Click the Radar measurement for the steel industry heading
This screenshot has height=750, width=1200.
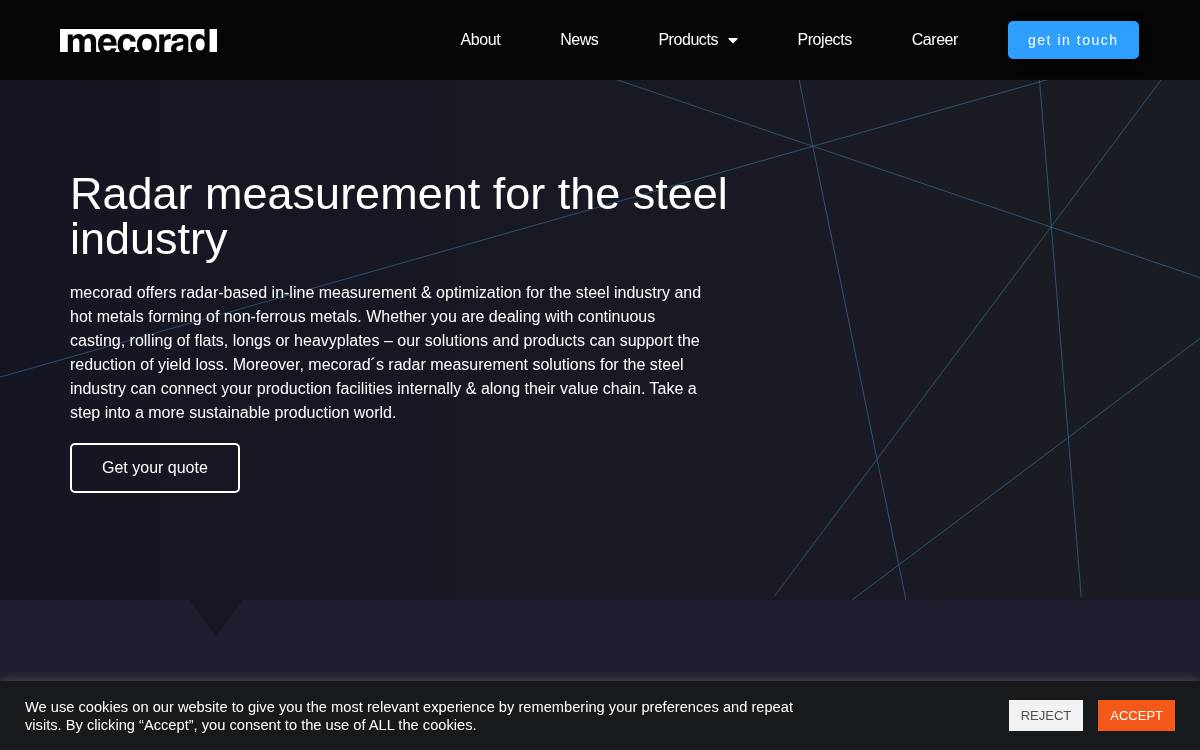pyautogui.click(x=399, y=216)
